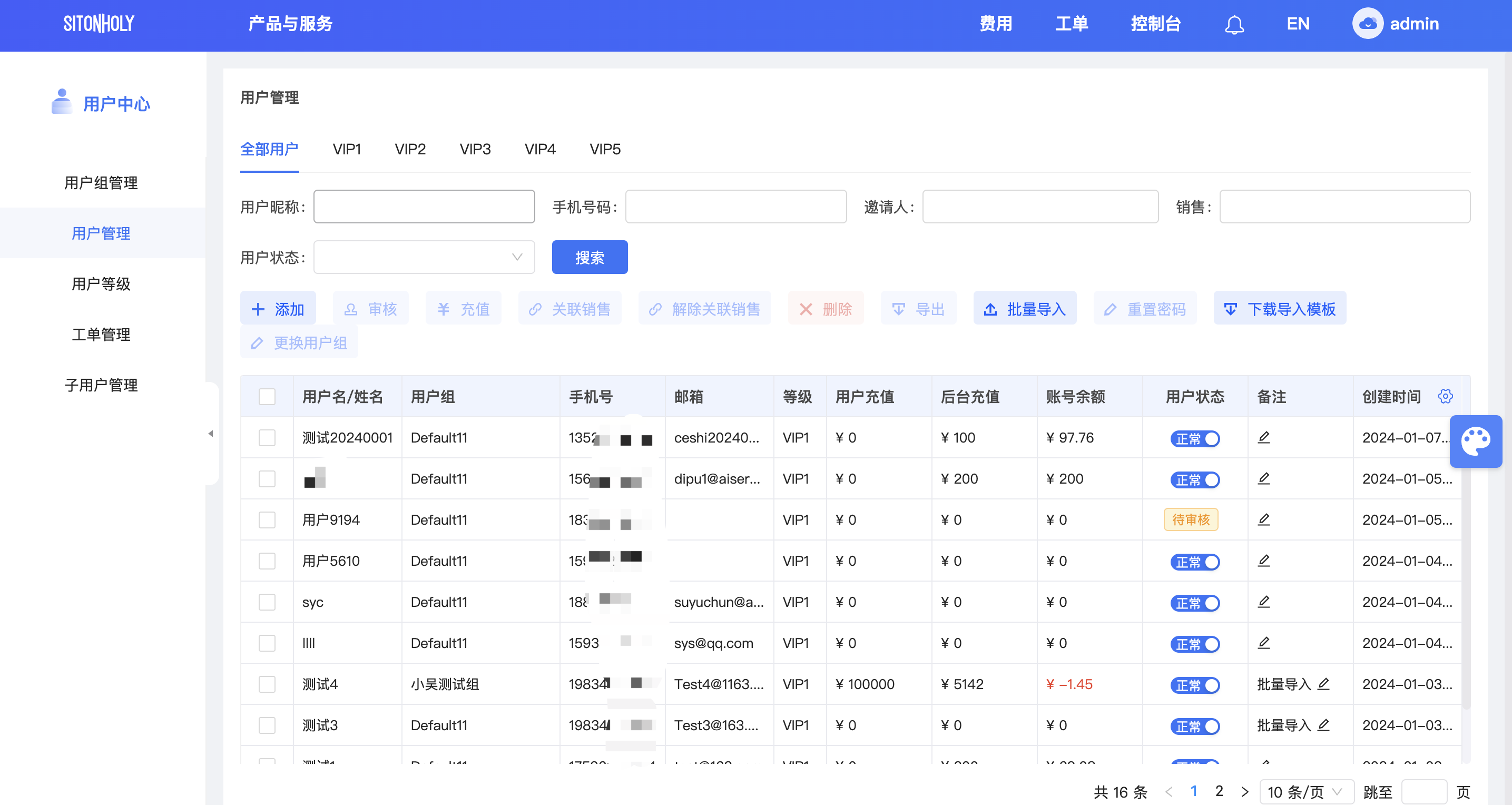Click the admin avatar icon
The width and height of the screenshot is (1512, 805).
[1368, 24]
